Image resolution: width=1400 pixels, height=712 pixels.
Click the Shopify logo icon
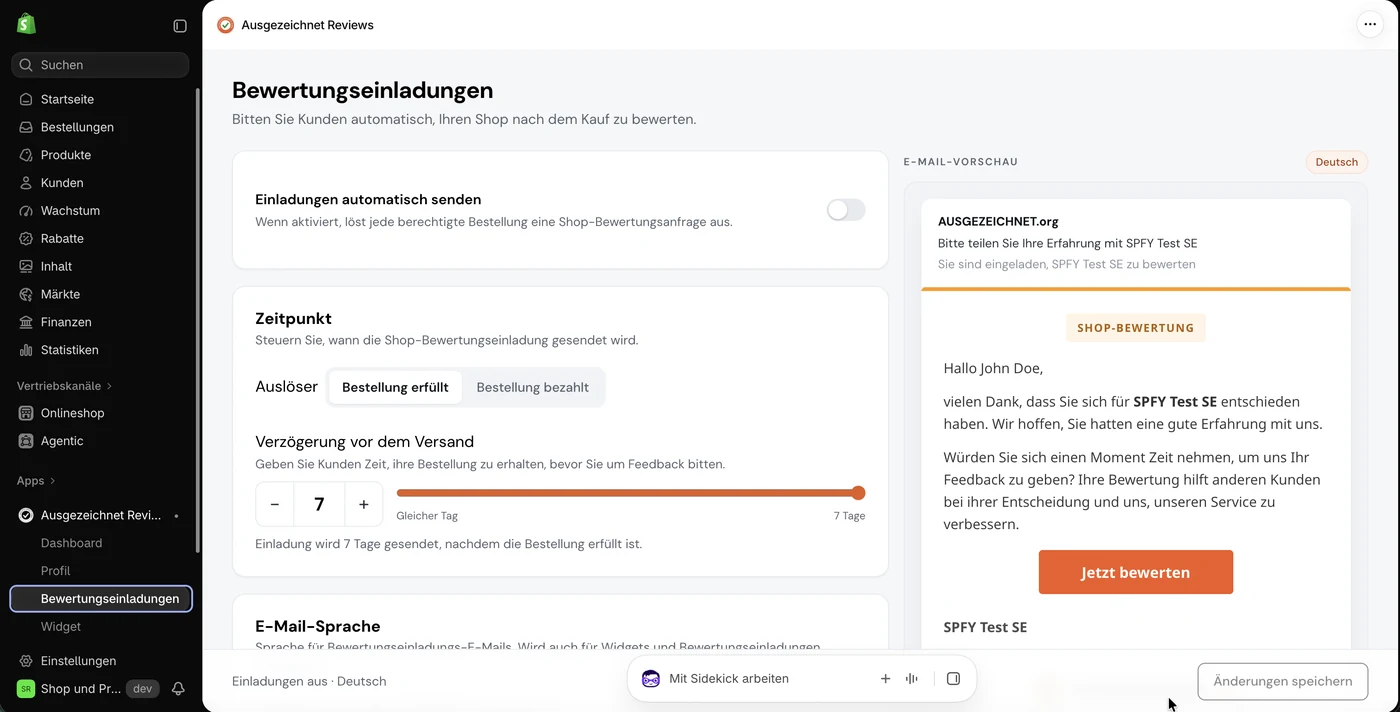pyautogui.click(x=26, y=24)
